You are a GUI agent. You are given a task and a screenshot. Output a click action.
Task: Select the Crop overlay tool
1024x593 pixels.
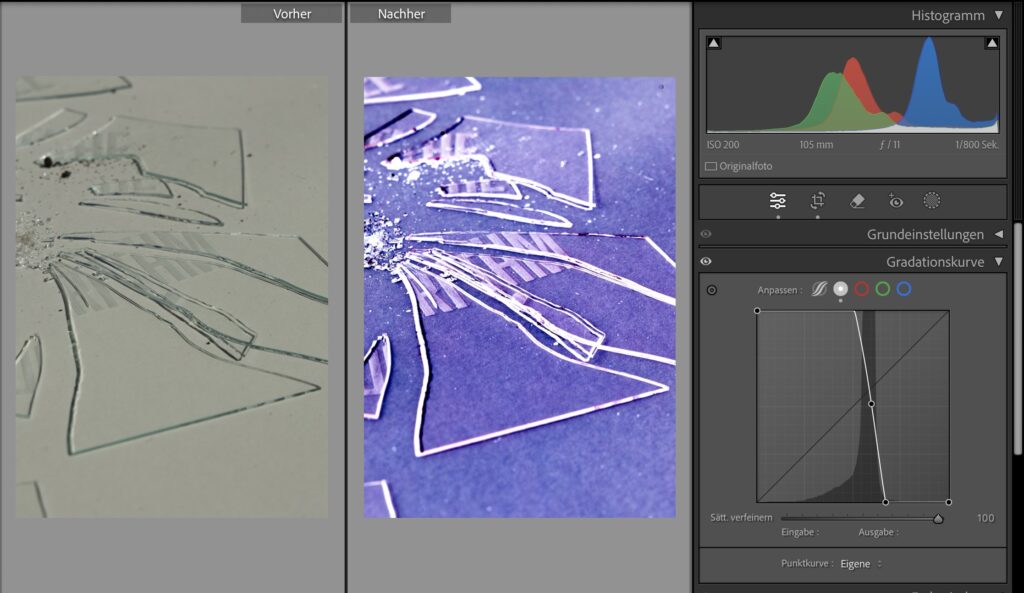click(x=818, y=200)
